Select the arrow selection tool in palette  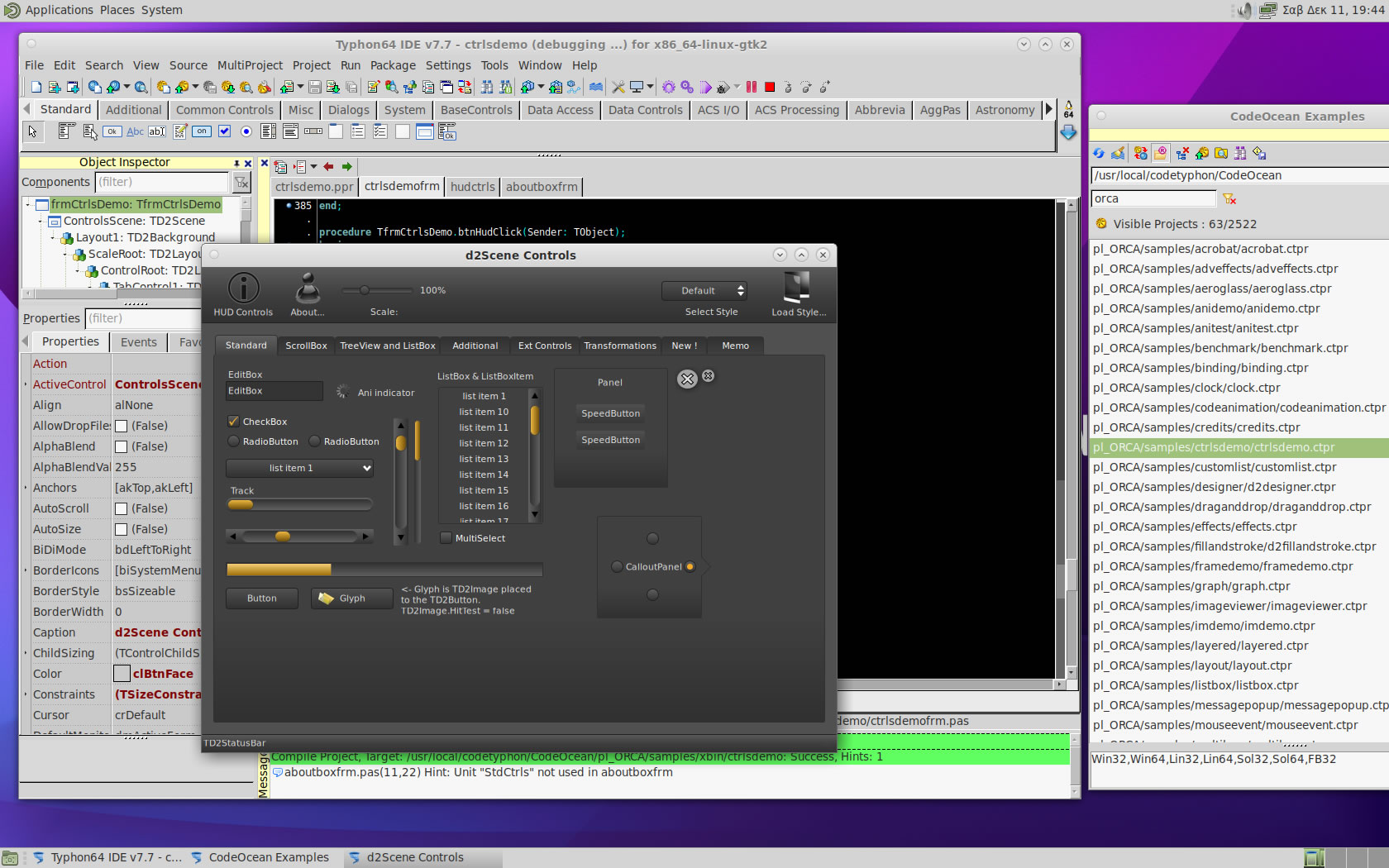pyautogui.click(x=32, y=131)
